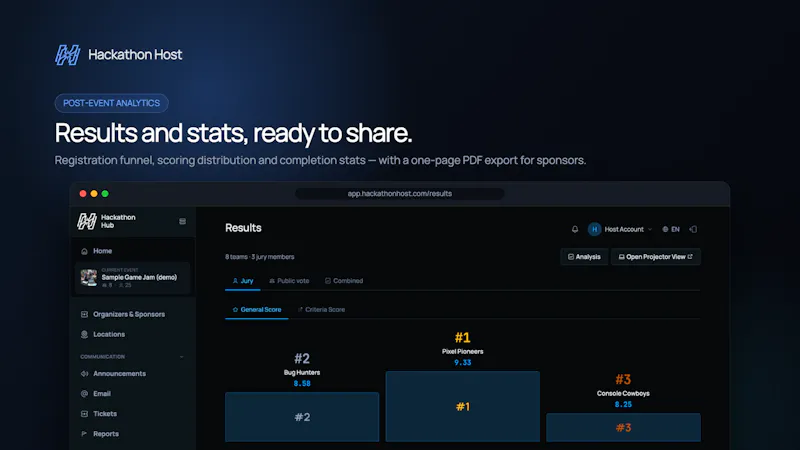Click the green maximize window dot
This screenshot has width=800, height=450.
(x=105, y=194)
